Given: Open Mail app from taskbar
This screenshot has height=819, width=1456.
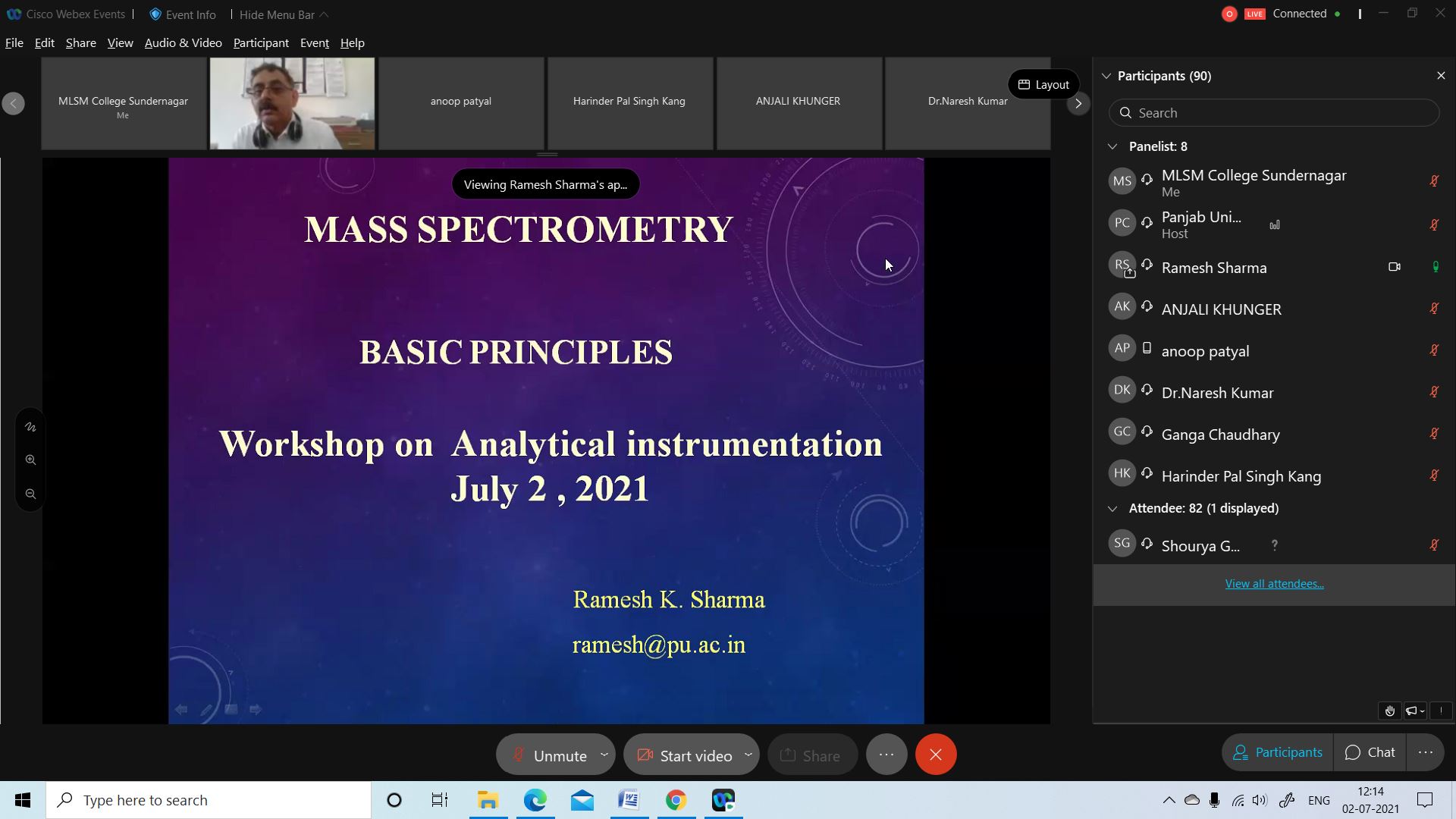Looking at the screenshot, I should (582, 800).
